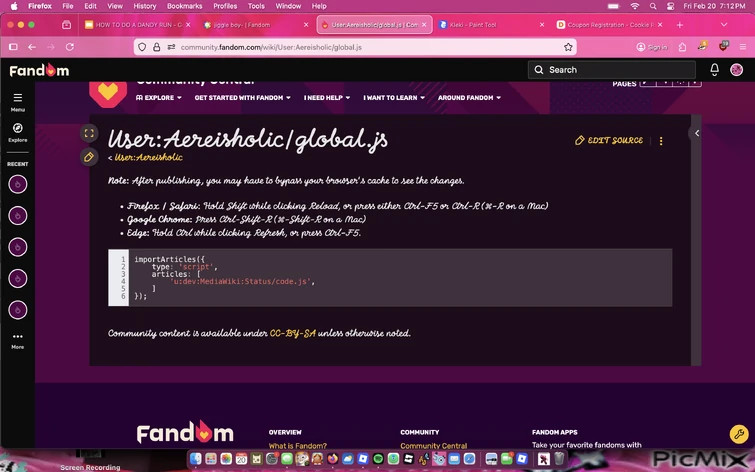Open Finder from the Dock
Image resolution: width=755 pixels, height=472 pixels.
click(x=195, y=459)
